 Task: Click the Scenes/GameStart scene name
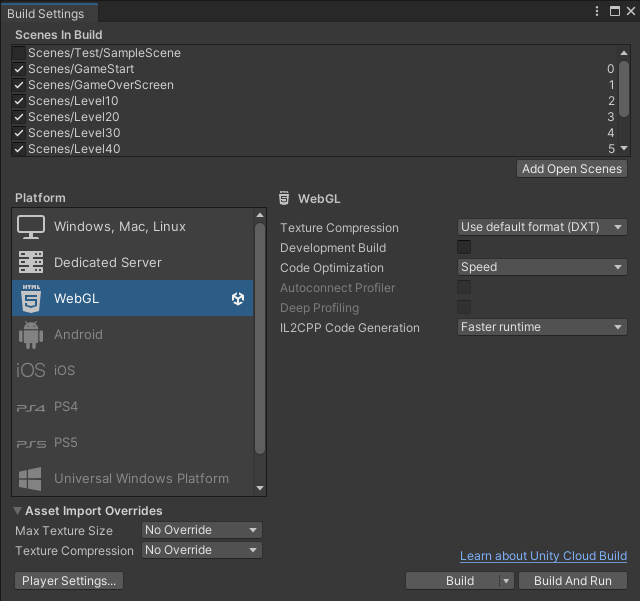pyautogui.click(x=81, y=69)
